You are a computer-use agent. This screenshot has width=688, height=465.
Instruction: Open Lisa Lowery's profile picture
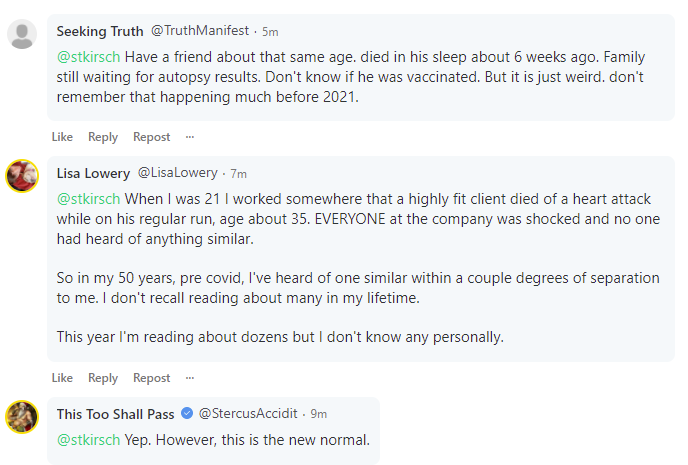click(22, 176)
